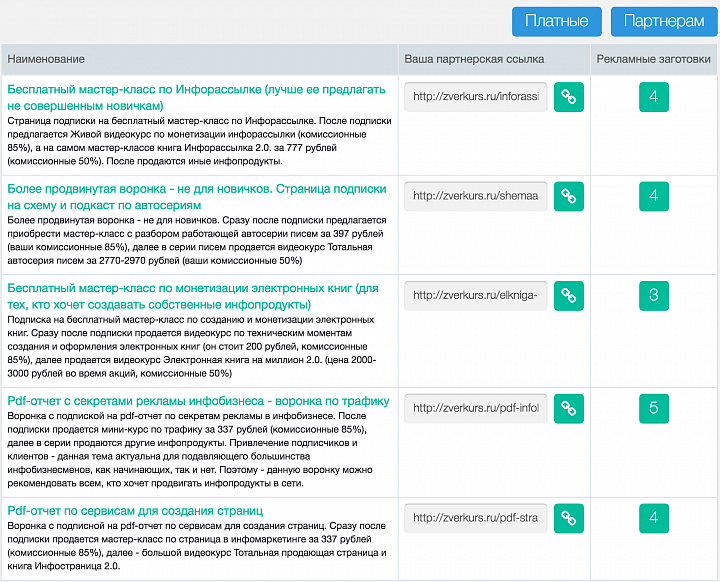Click the copy link icon for pdf-stra URL

pyautogui.click(x=568, y=518)
